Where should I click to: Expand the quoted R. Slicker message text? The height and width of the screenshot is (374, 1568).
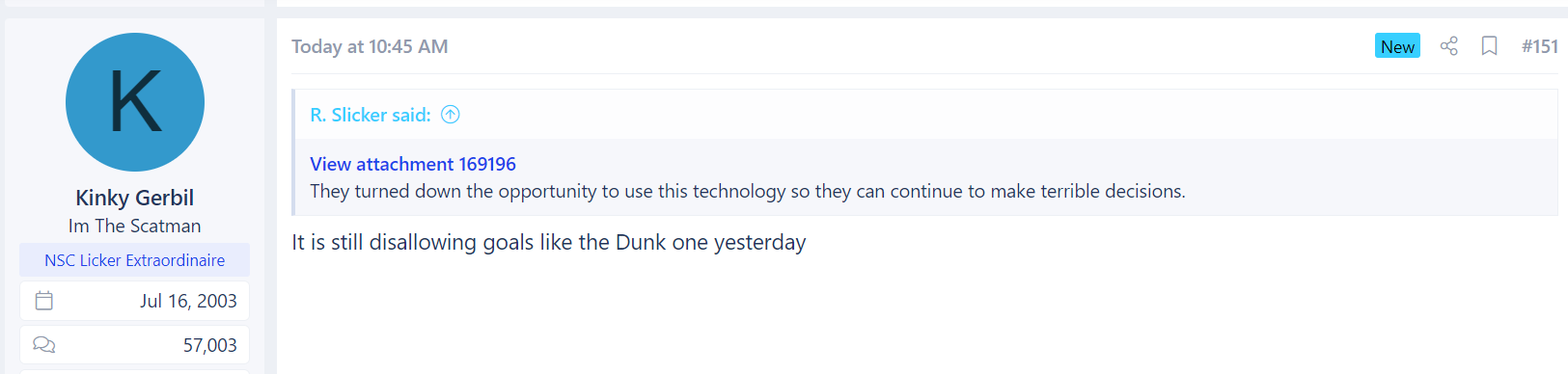748,191
